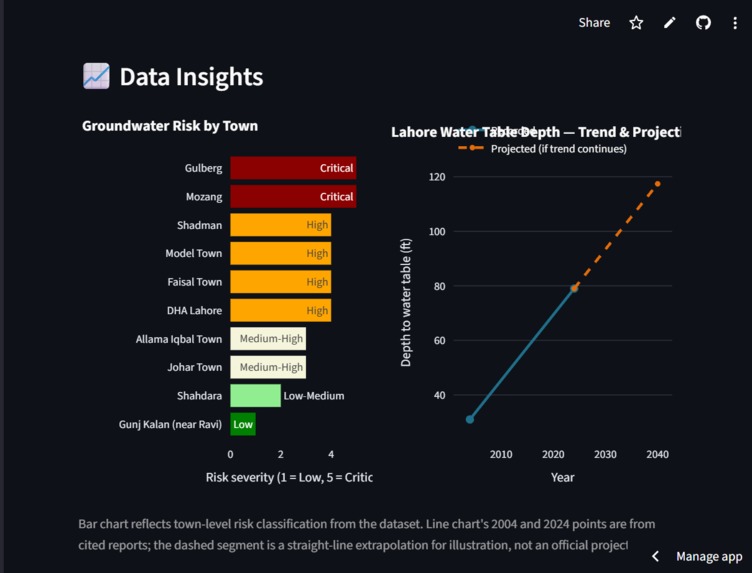
Task: Click the Shahdara axis label
Action: (200, 396)
